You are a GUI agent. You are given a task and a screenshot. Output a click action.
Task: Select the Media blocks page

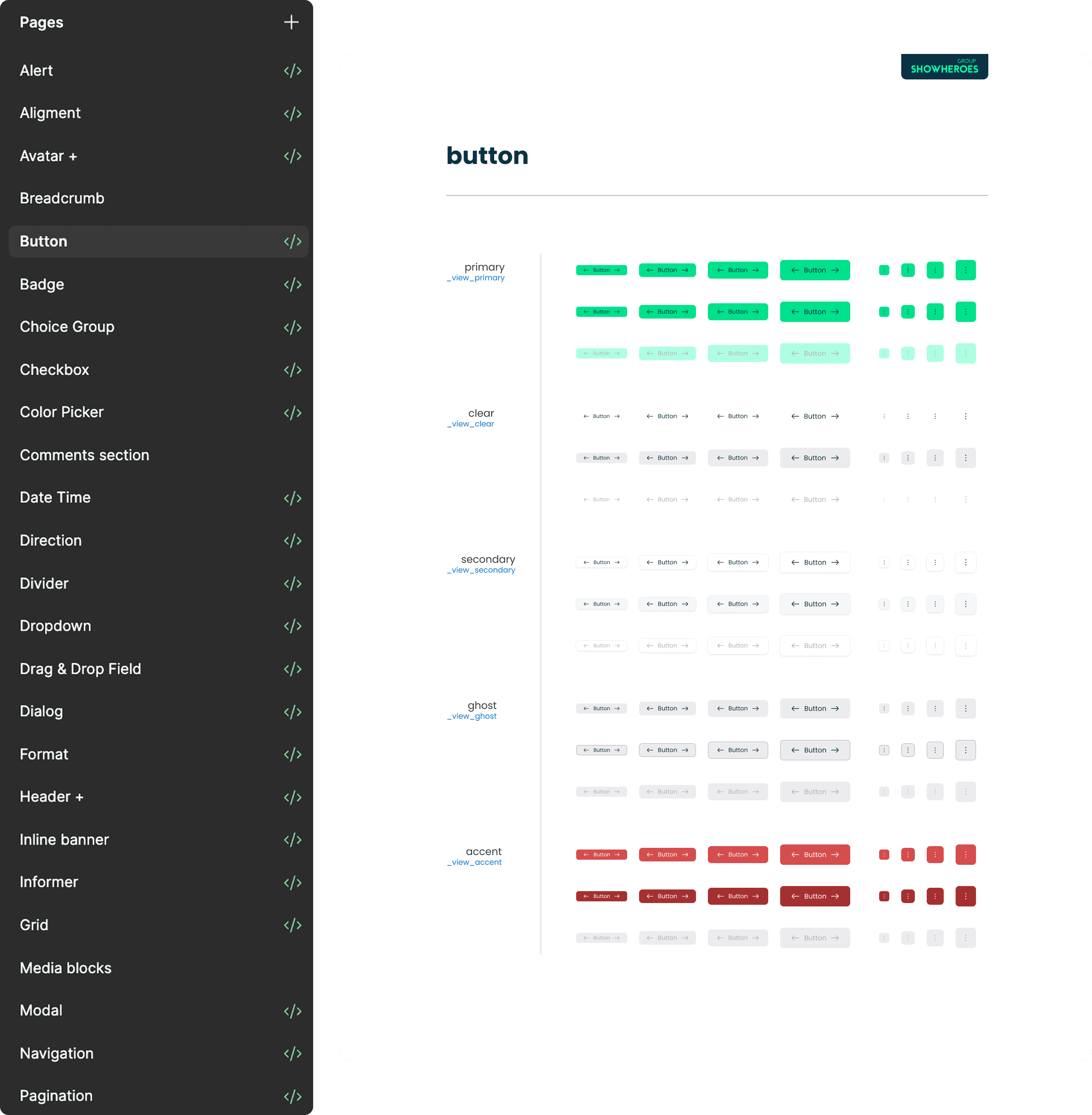point(65,968)
